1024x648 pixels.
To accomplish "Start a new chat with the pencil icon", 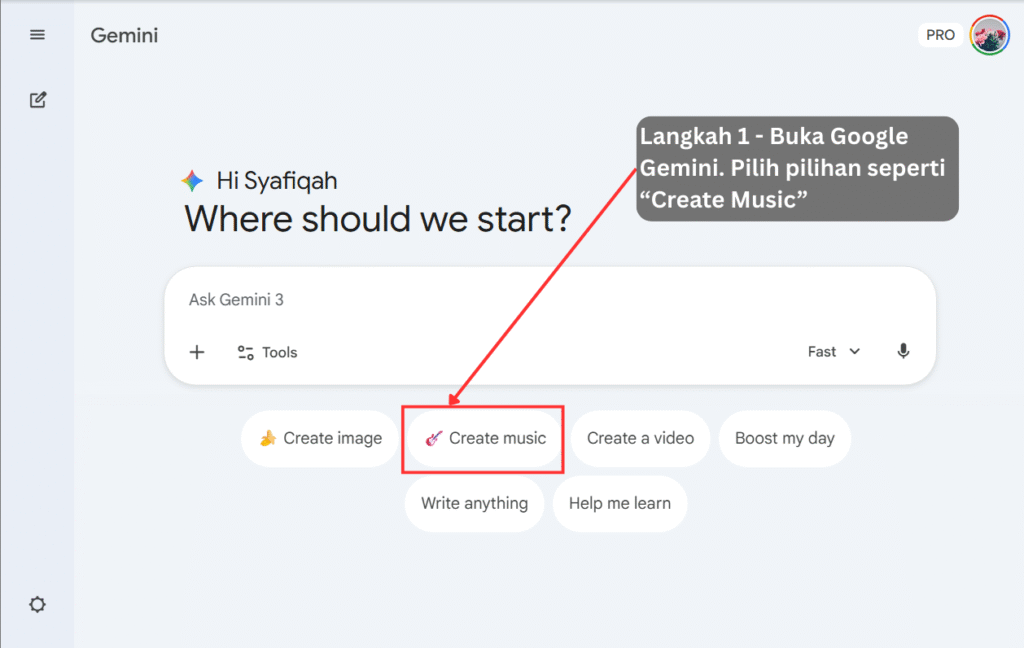I will (38, 100).
